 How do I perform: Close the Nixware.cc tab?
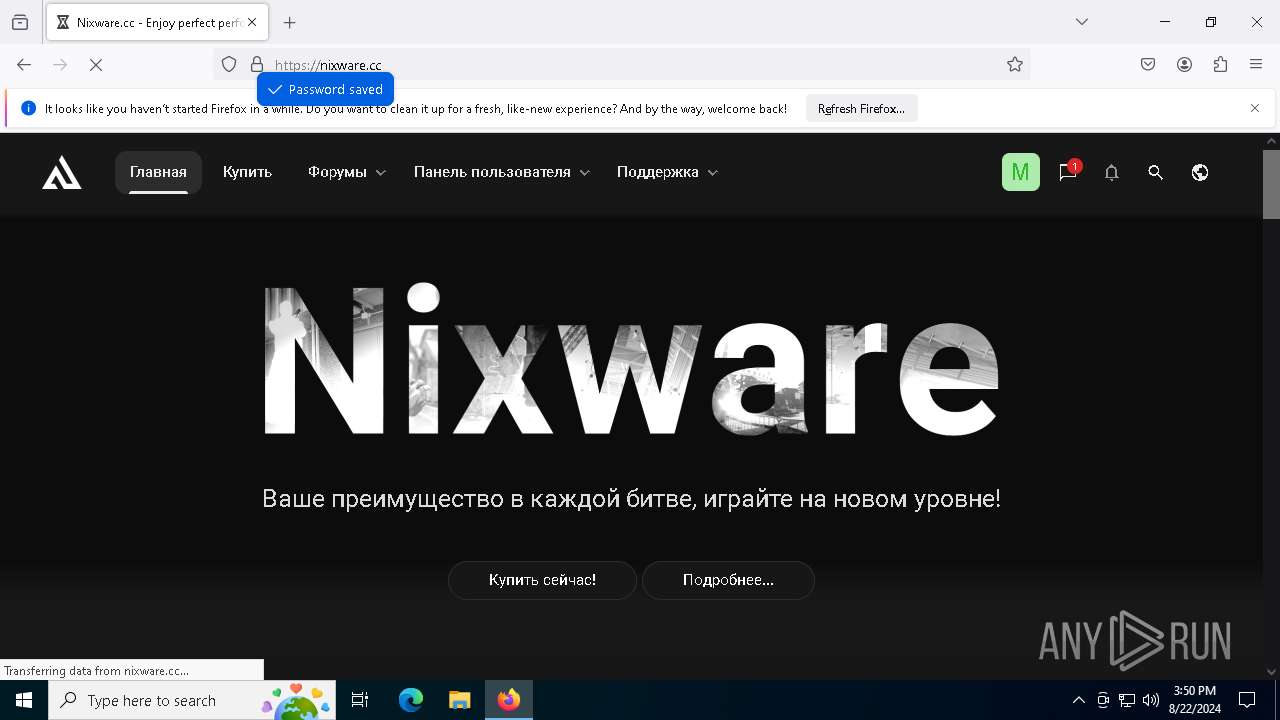[252, 22]
